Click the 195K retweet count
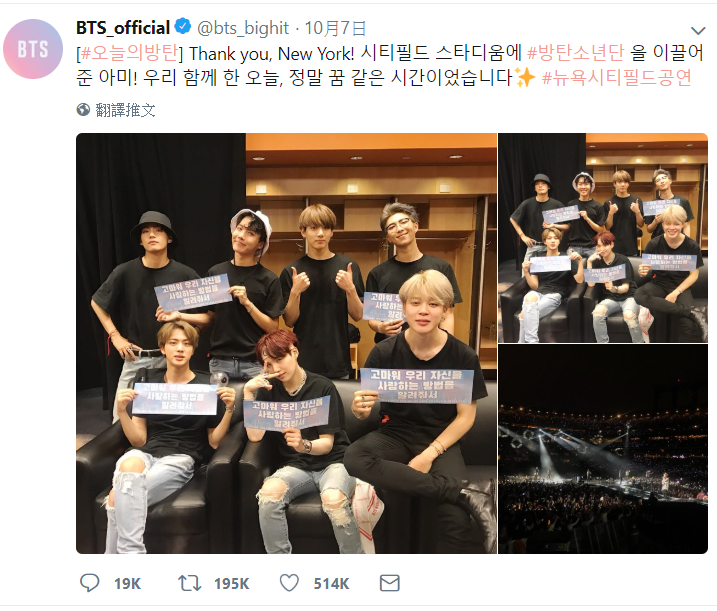 [x=231, y=584]
